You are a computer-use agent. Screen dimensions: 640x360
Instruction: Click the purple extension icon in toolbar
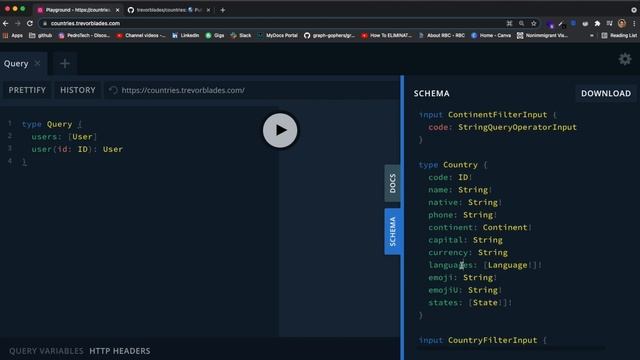(x=550, y=24)
